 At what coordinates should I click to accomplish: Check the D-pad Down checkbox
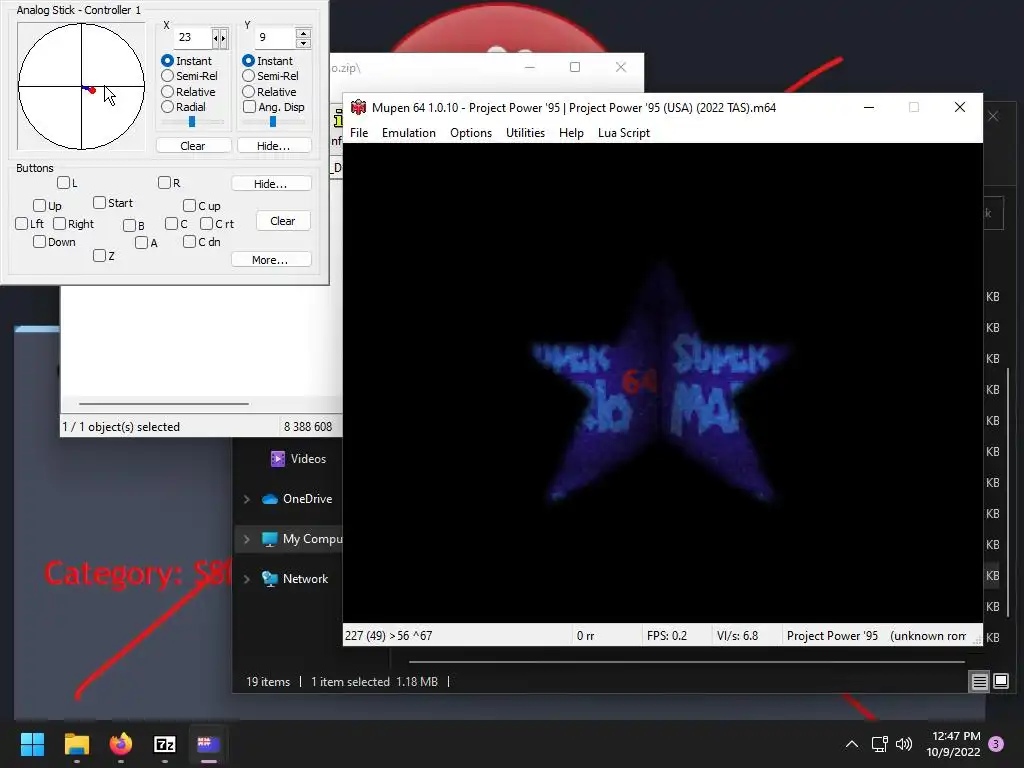[x=39, y=242]
